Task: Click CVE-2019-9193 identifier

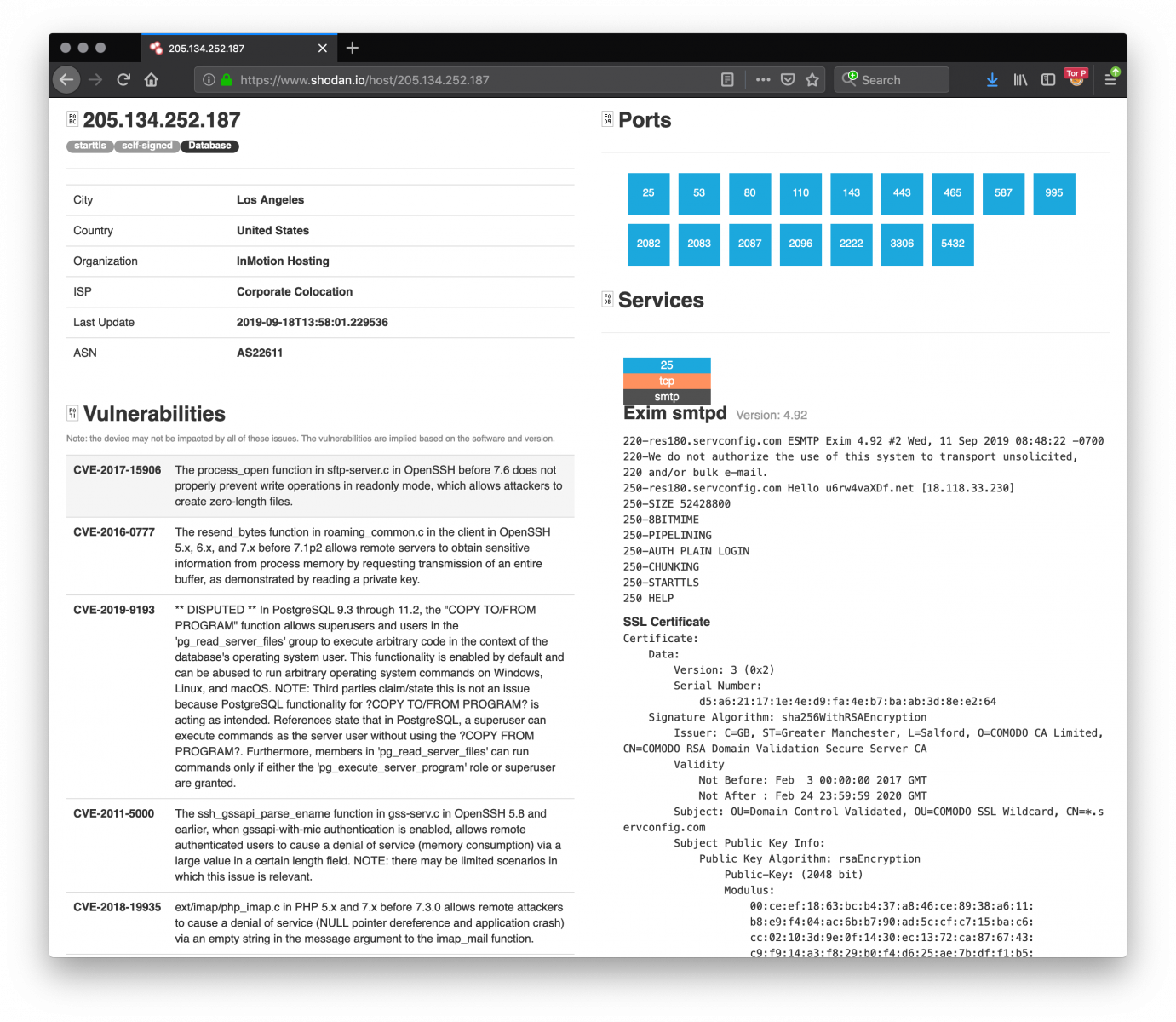Action: (114, 611)
